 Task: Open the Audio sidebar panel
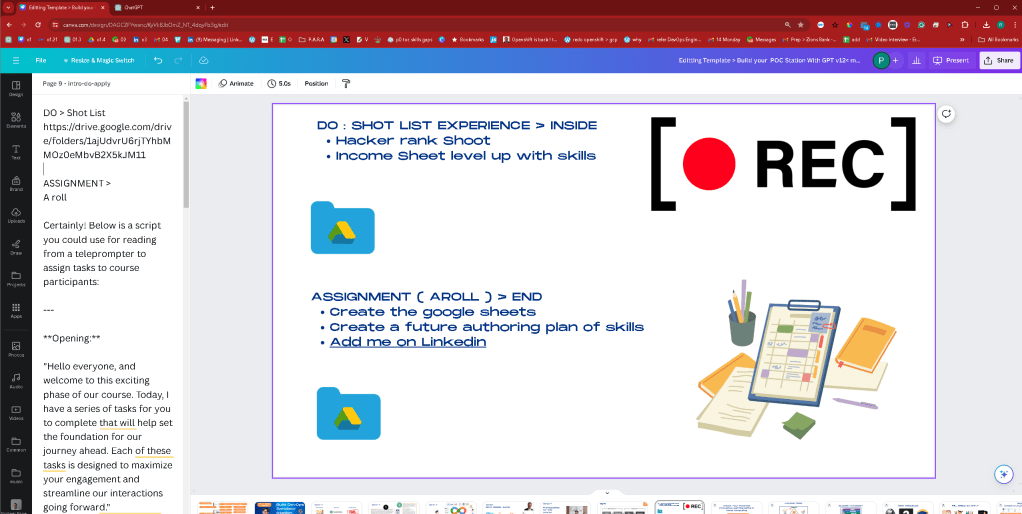[16, 380]
